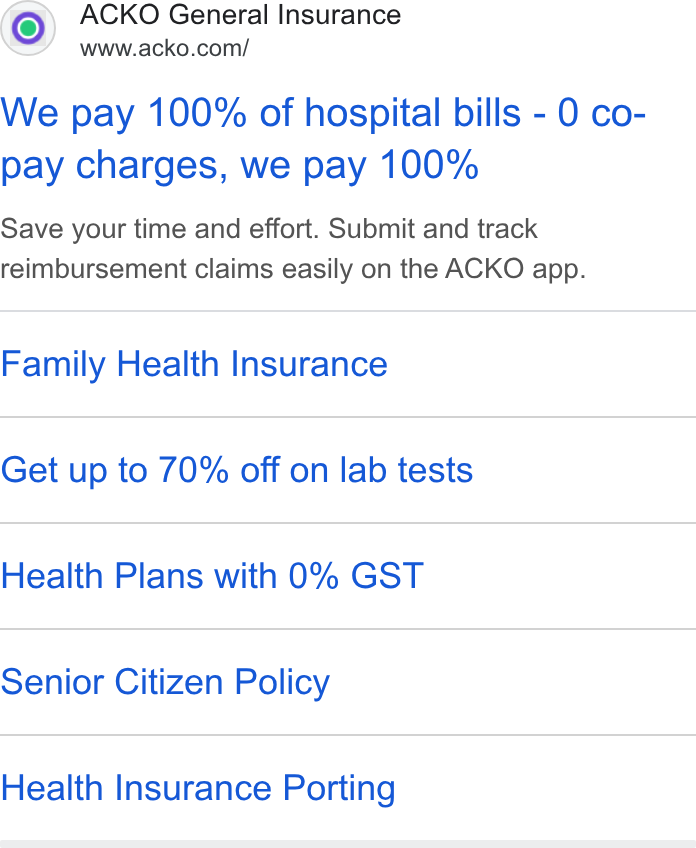Screen dimensions: 696x848
Task: Select 'Get up to 70% off on lab tests'
Action: [237, 470]
